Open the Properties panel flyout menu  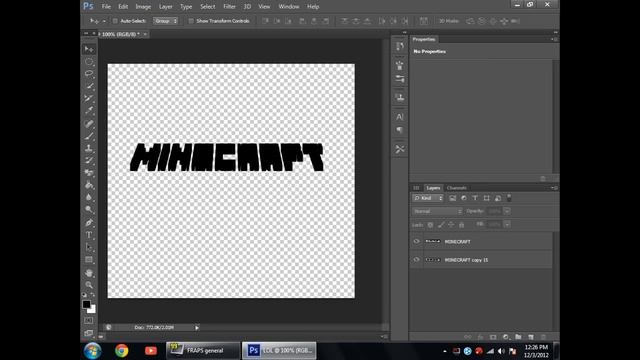tap(554, 39)
